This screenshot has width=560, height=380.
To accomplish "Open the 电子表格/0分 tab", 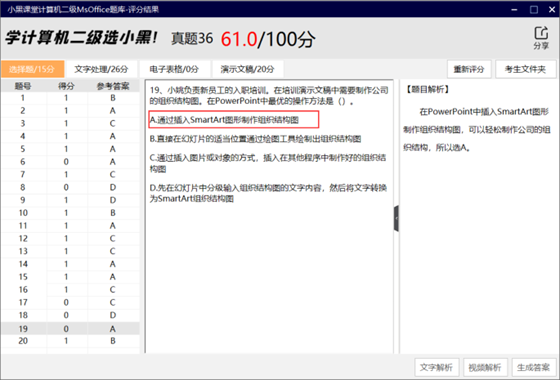I will tap(174, 69).
